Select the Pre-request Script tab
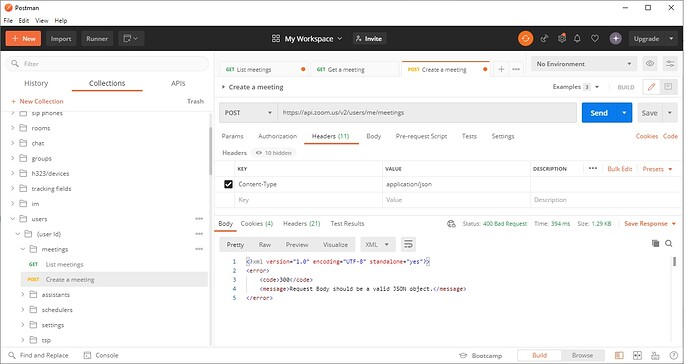Screen dimensions: 690x364 [x=421, y=136]
